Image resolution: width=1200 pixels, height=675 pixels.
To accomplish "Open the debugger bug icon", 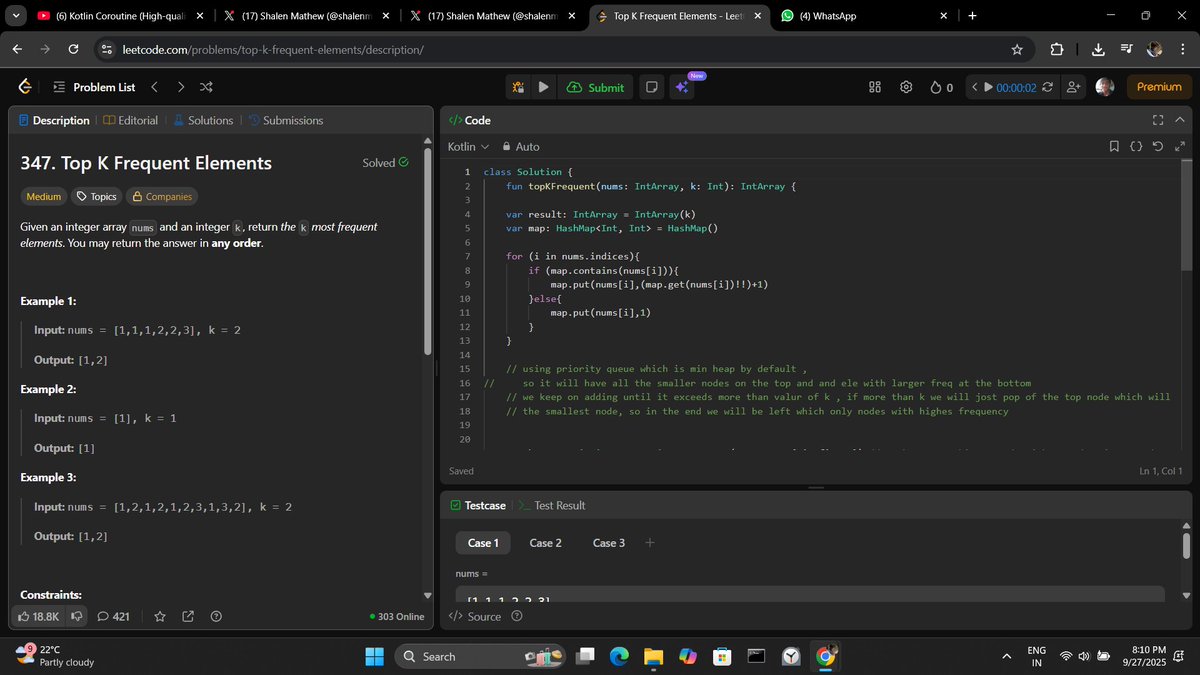I will [x=519, y=87].
